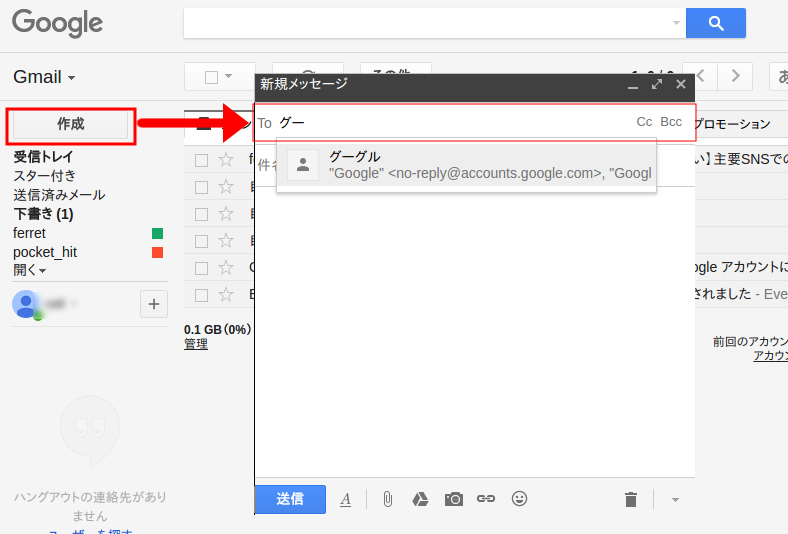The height and width of the screenshot is (534, 788).
Task: Click the compose message body area
Action: pos(475,332)
